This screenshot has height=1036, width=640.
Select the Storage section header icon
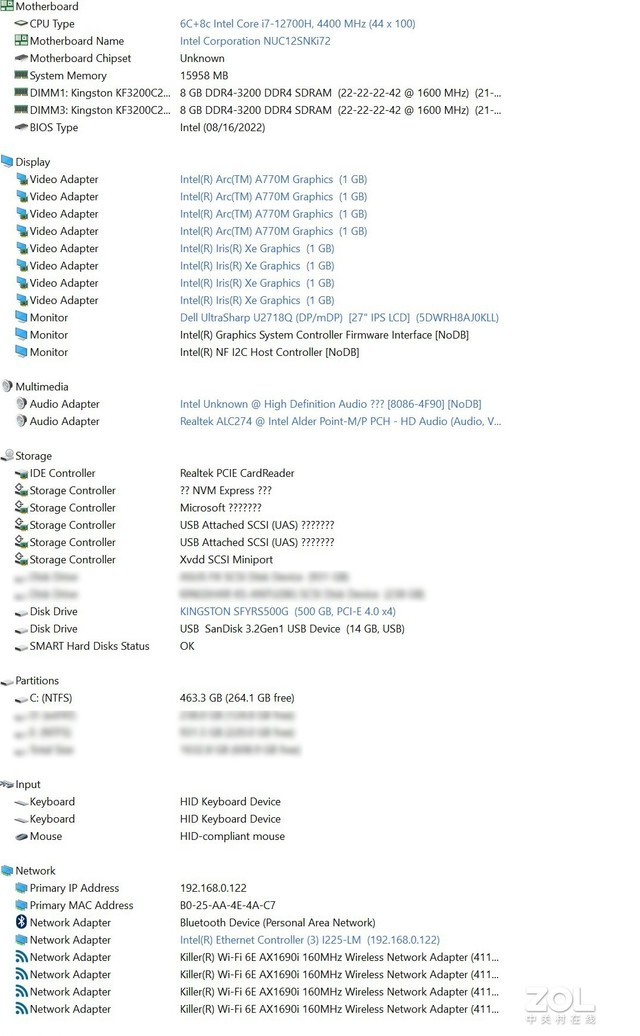(x=7, y=456)
